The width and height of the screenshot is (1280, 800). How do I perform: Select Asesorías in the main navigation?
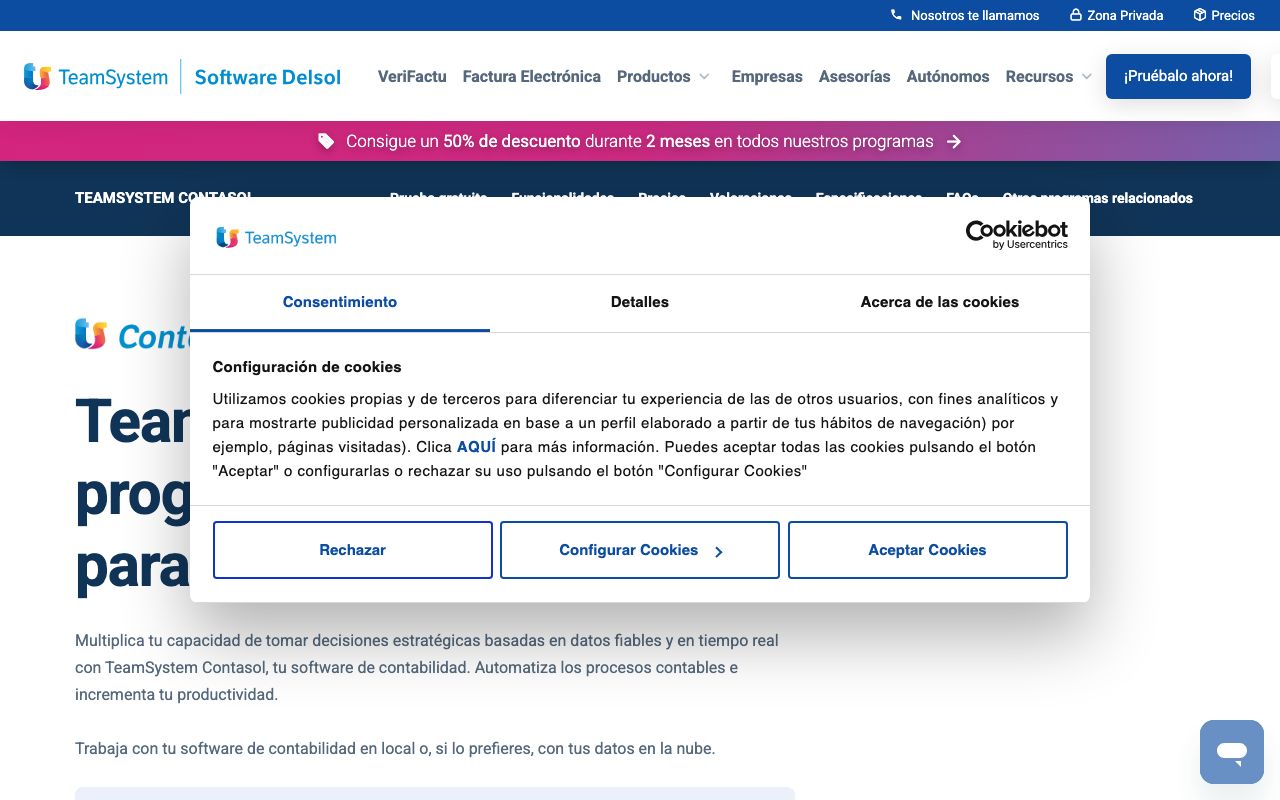tap(855, 77)
